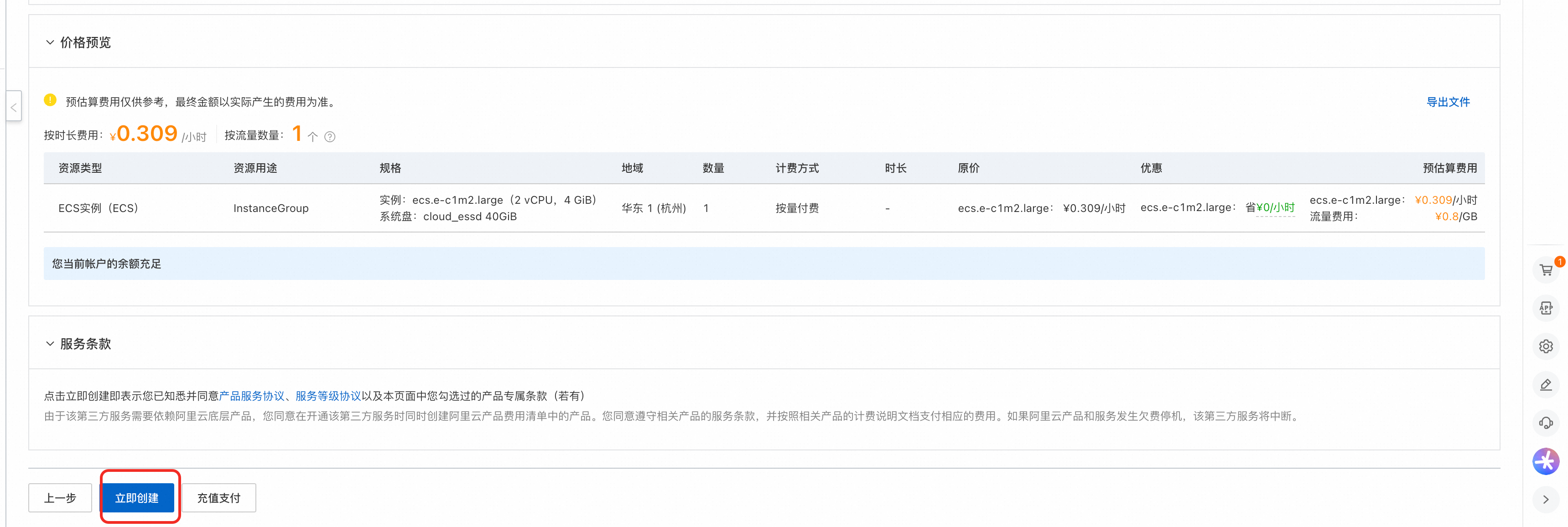Open customer support headset icon
Screen dimensions: 1568x527
(1546, 423)
